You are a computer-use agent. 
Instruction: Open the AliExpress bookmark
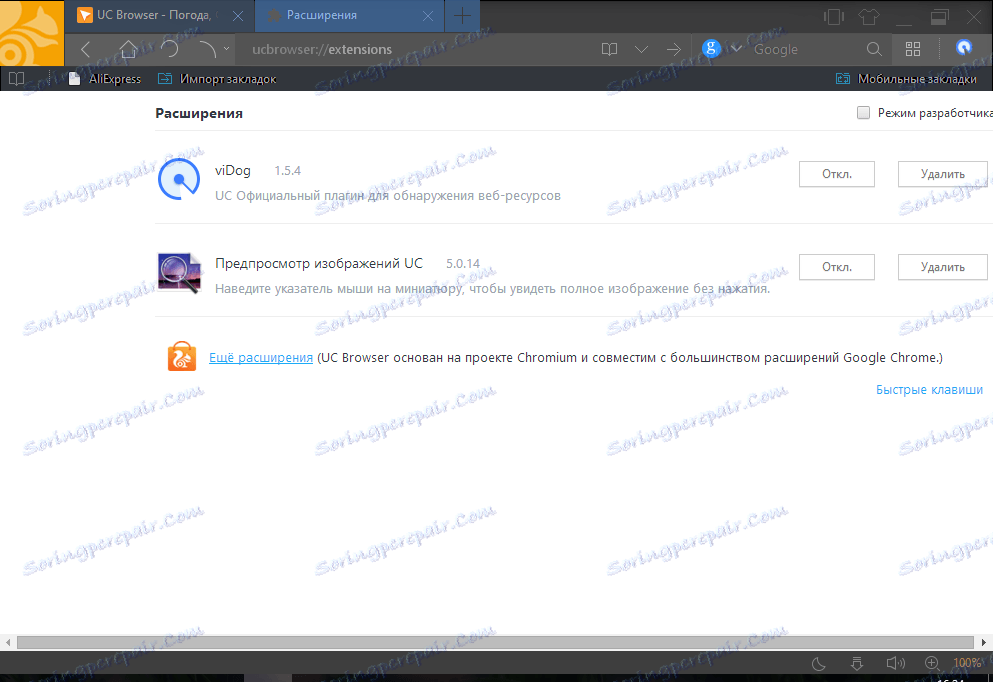pos(104,79)
